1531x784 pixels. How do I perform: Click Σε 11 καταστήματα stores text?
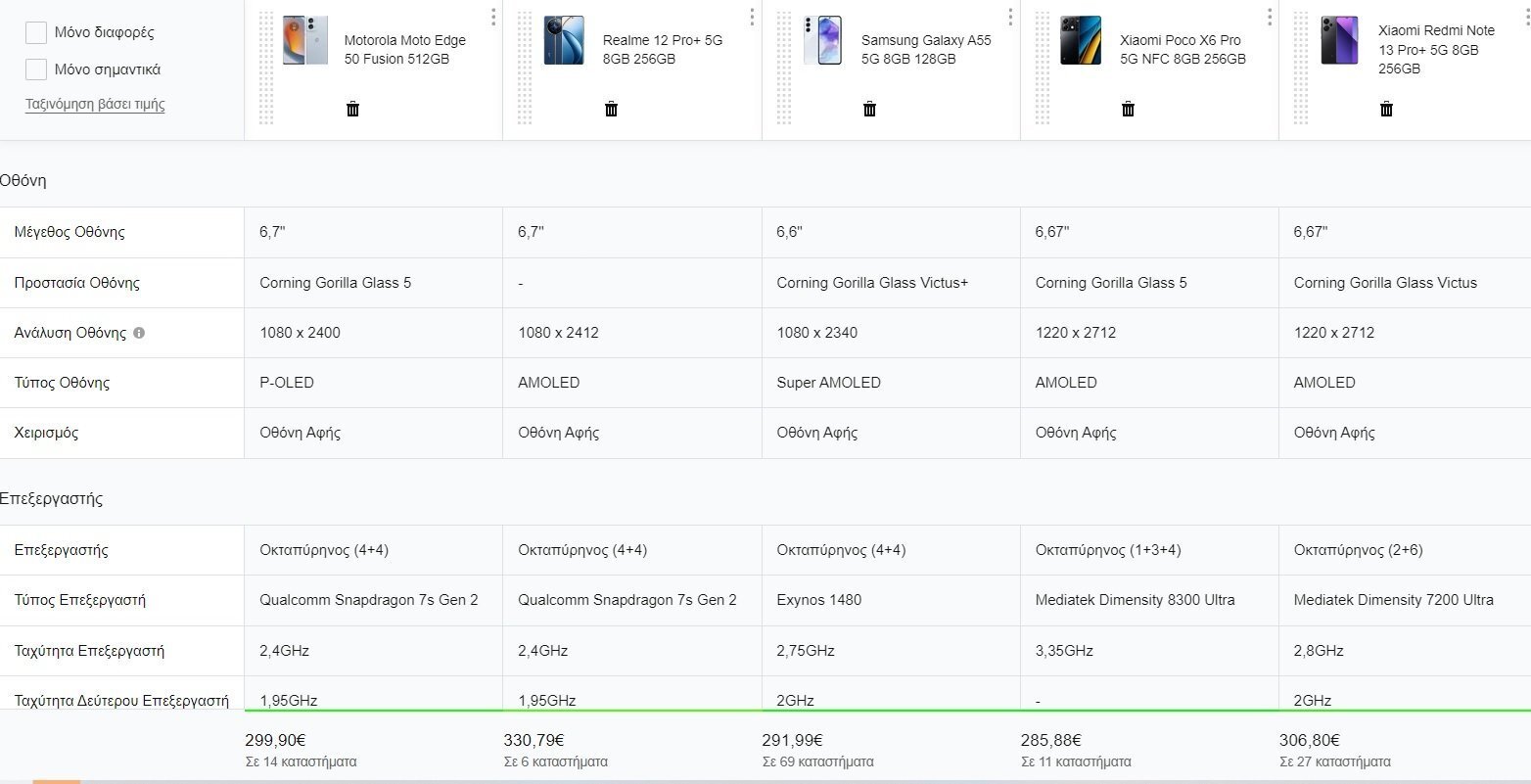pos(1076,761)
